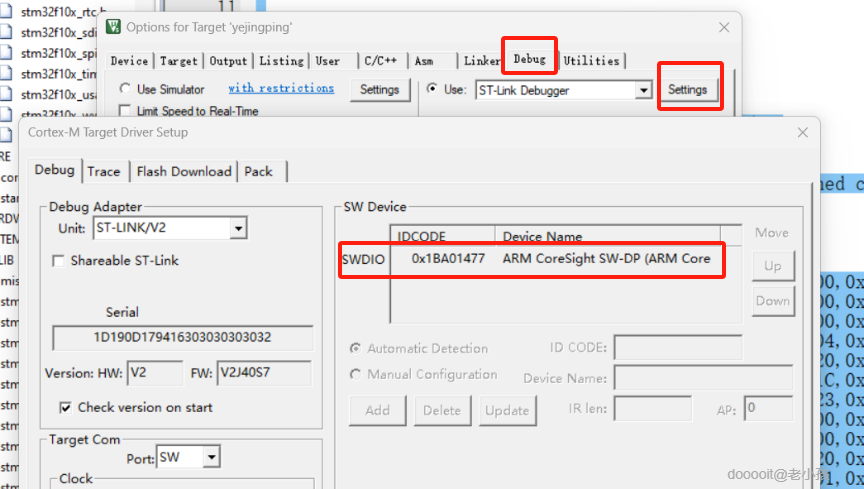Select the Use Simulator radio button
The image size is (864, 489).
[125, 89]
